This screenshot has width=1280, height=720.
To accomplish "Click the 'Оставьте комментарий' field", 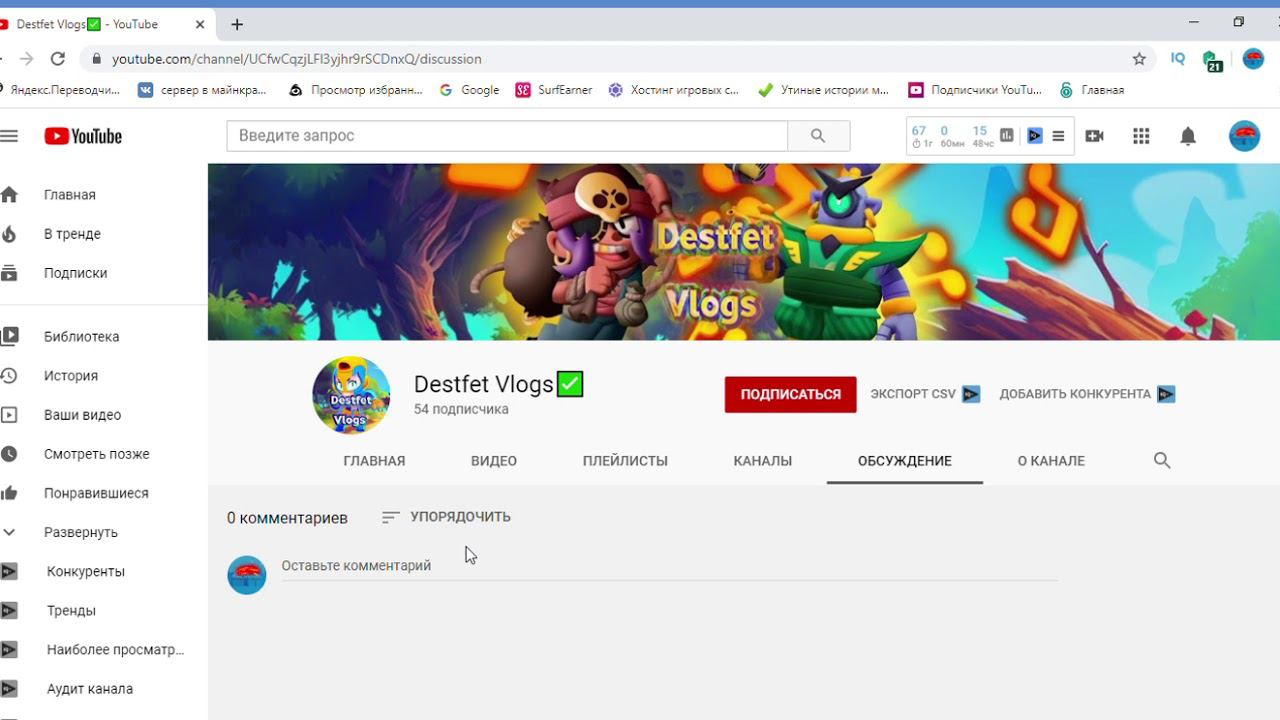I will [669, 566].
